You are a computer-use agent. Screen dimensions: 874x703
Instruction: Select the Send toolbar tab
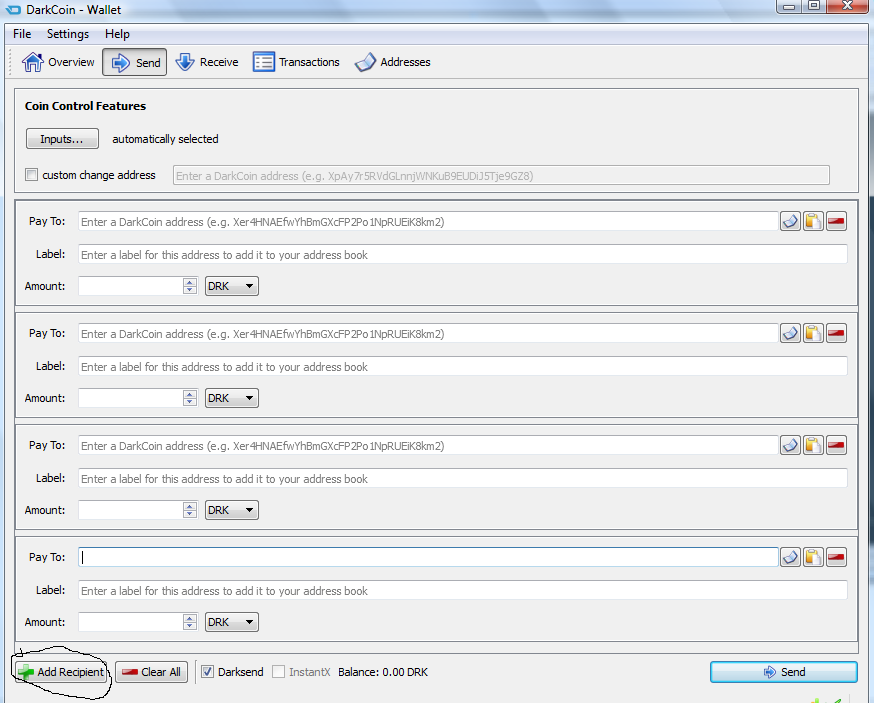[134, 62]
